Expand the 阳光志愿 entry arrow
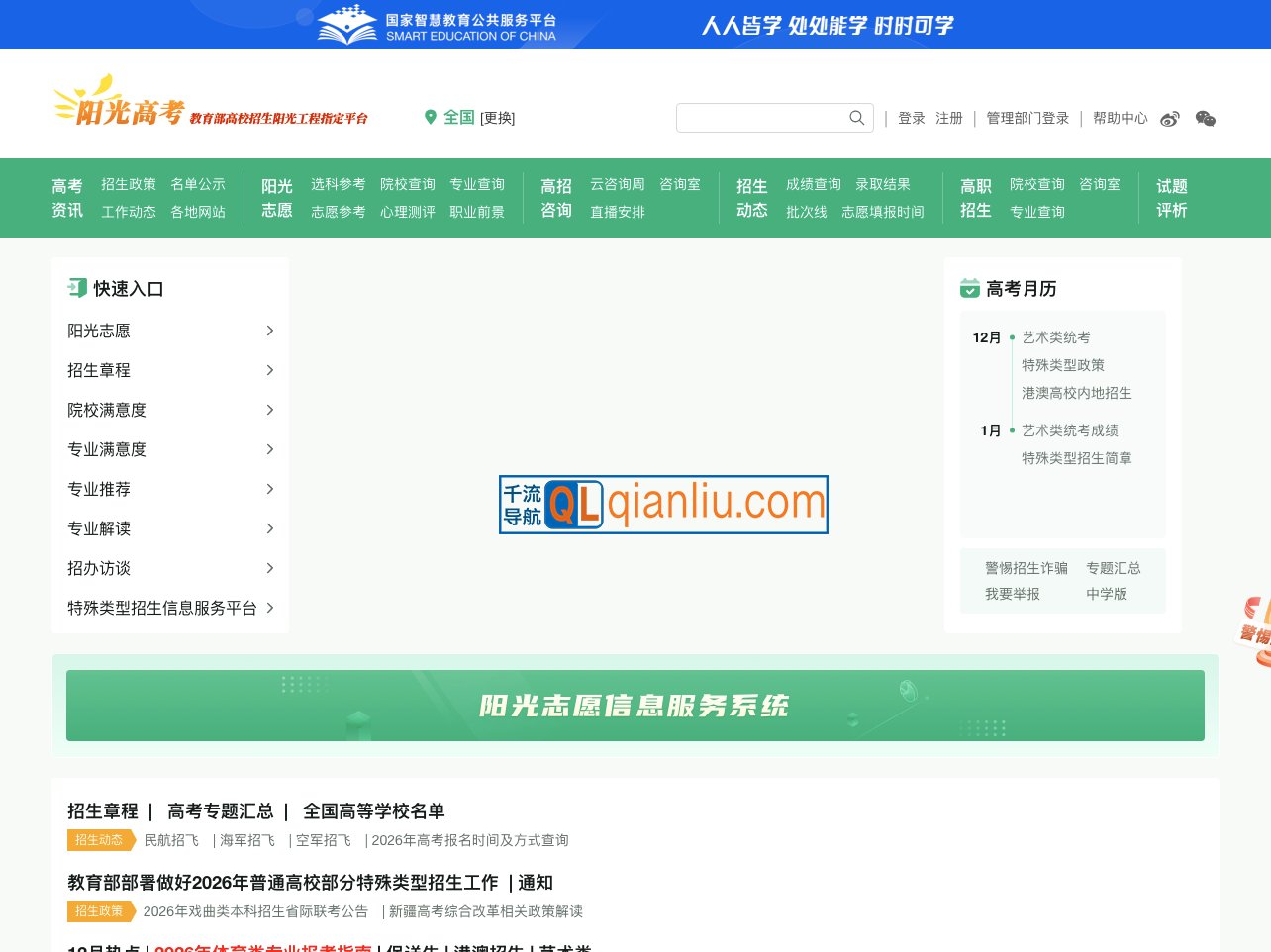1271x952 pixels. [269, 331]
